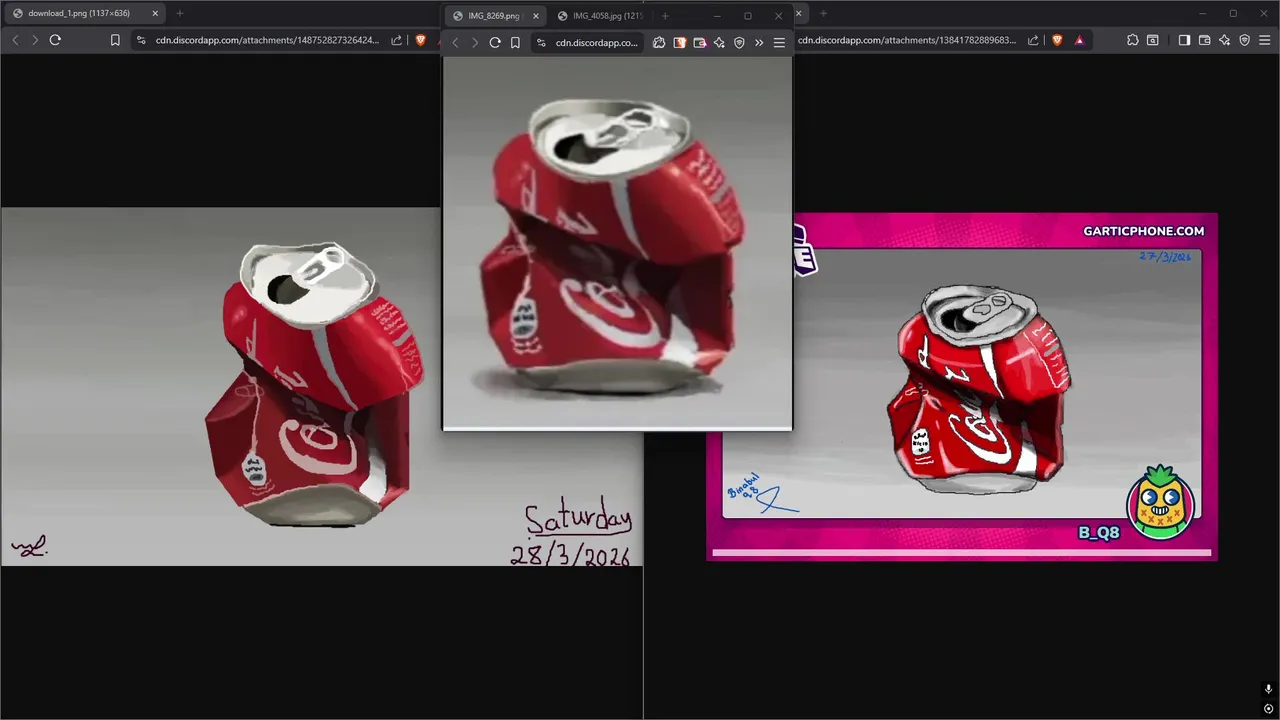Open a new tab in the IMG_8269 window
The width and height of the screenshot is (1280, 720).
[x=665, y=16]
